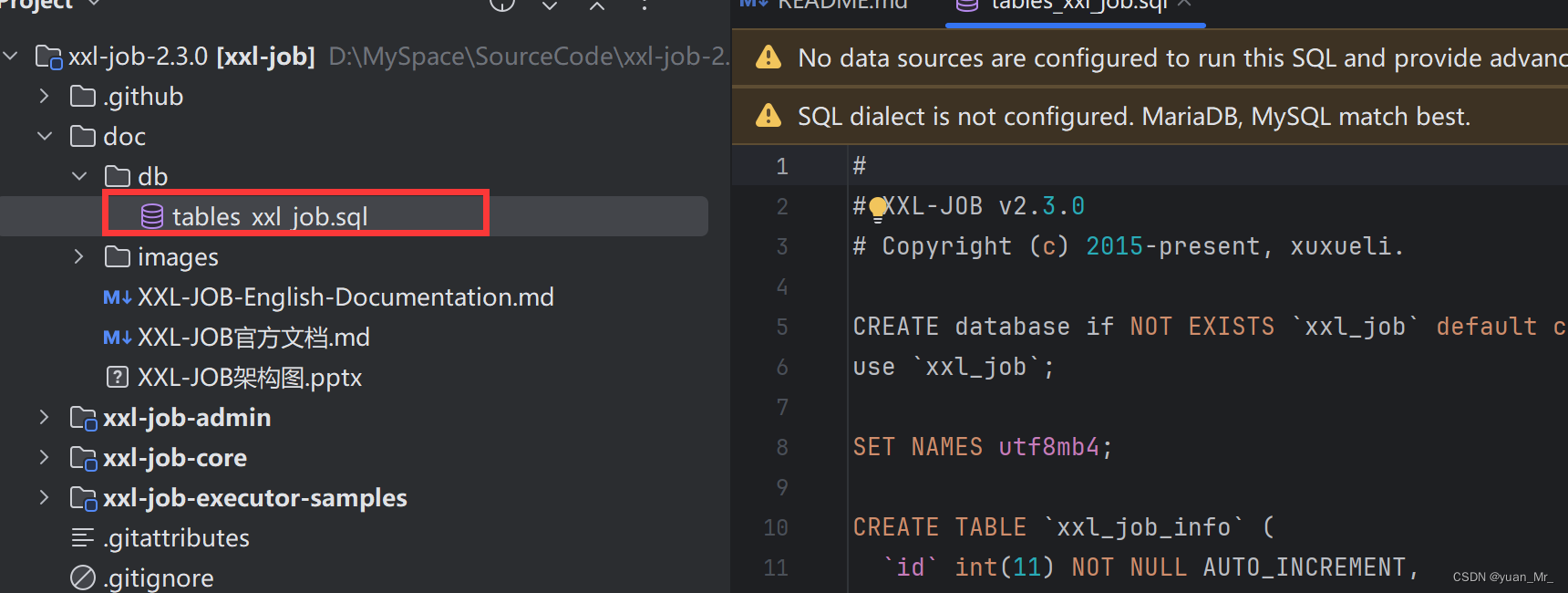Screen dimensions: 1568x593
Task: Collapse the doc folder chevron
Action: 45,137
